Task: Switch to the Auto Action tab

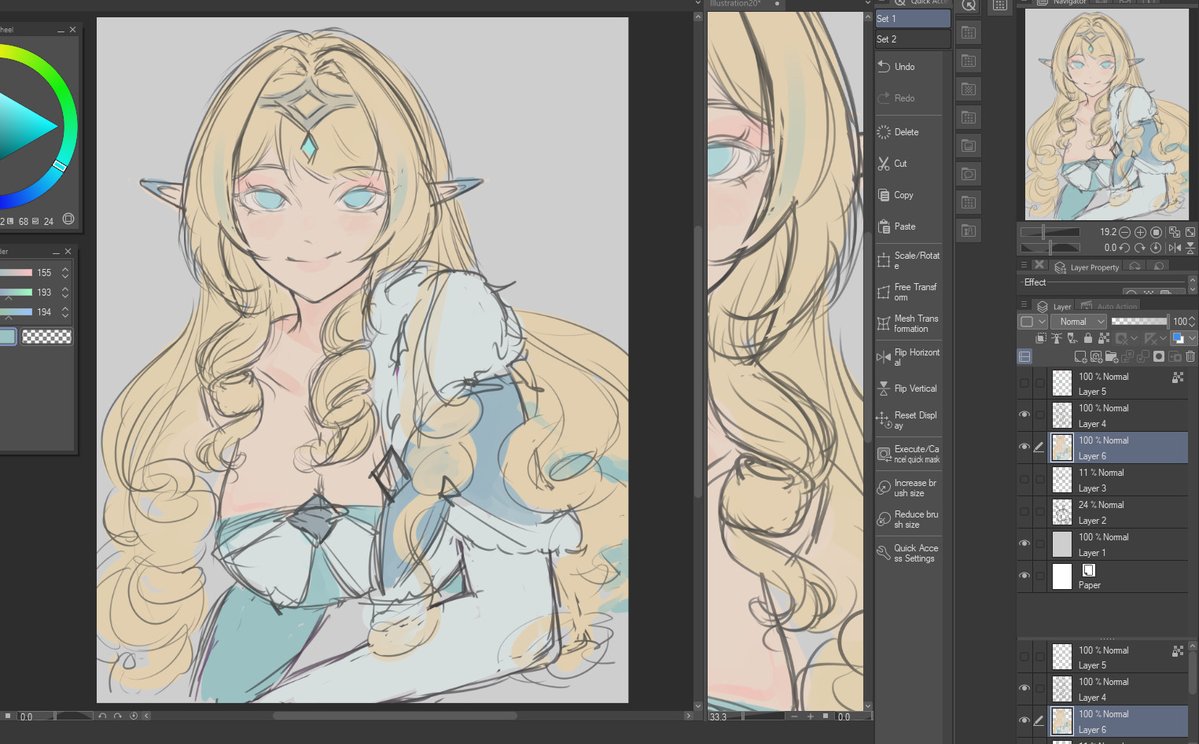Action: click(1108, 306)
